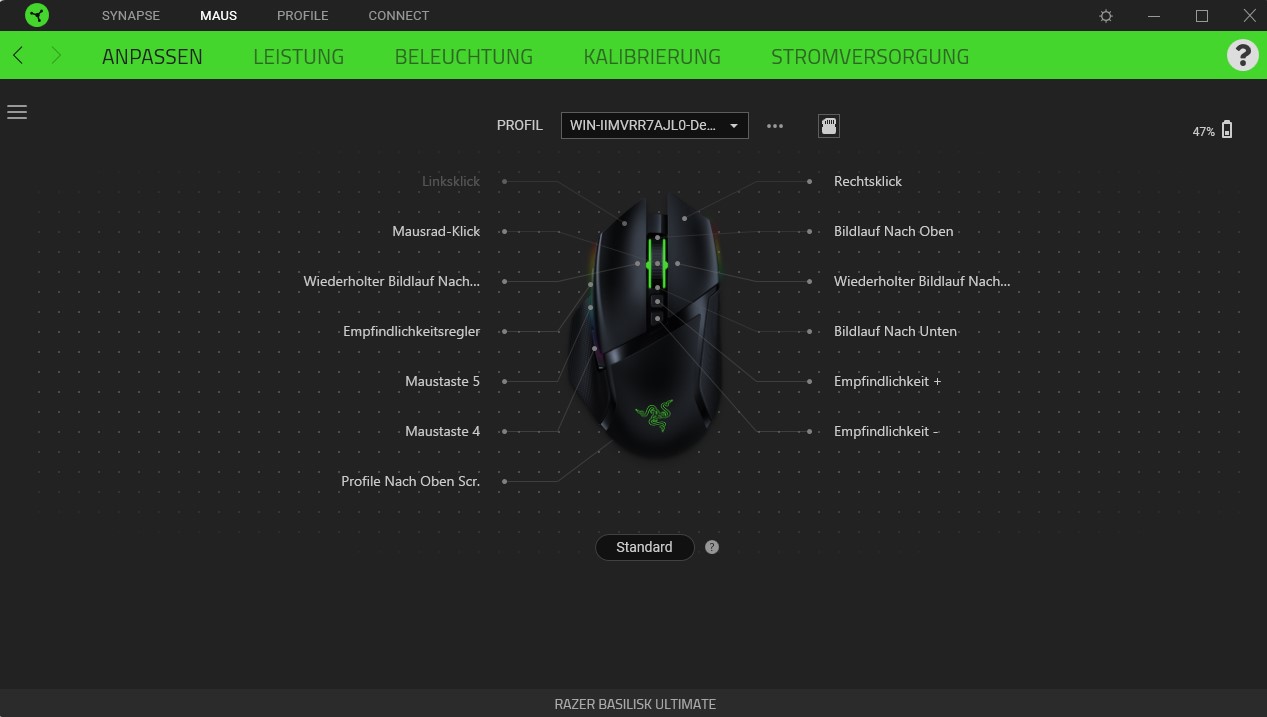
Task: Click the help question mark icon in green bar
Action: tap(1241, 55)
